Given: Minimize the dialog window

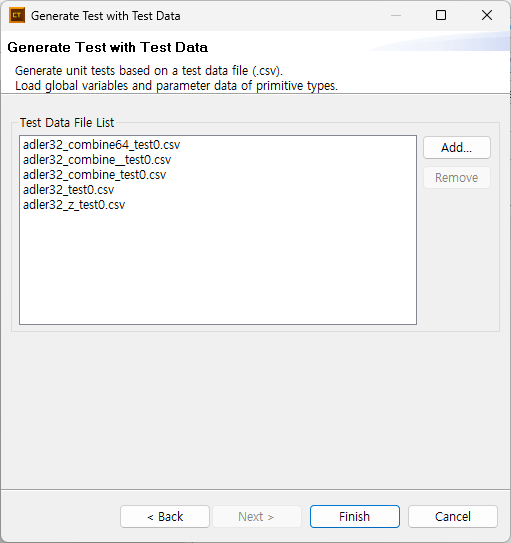Looking at the screenshot, I should pos(396,15).
